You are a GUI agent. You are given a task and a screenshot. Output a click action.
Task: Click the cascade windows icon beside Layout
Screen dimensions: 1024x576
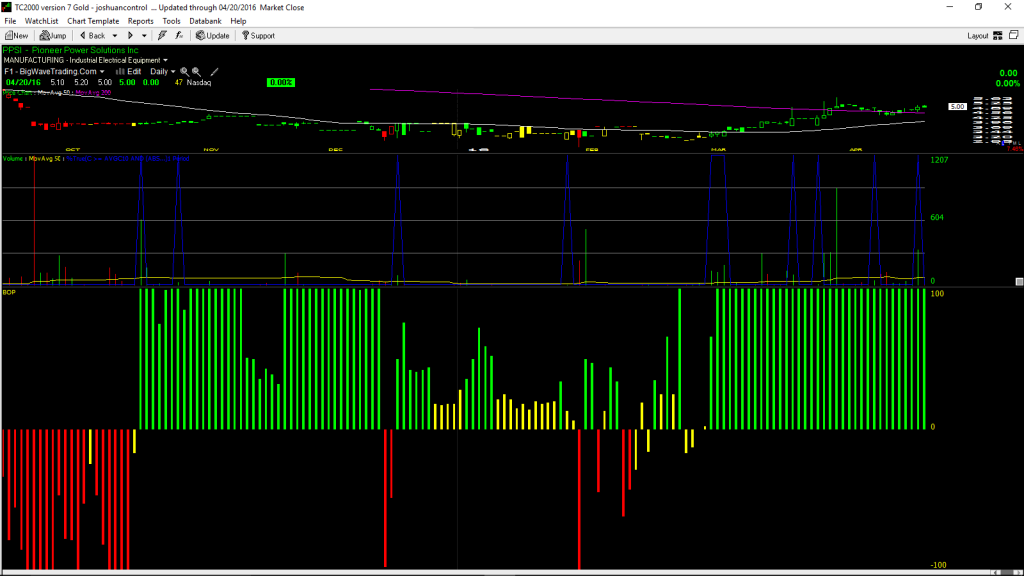1014,35
